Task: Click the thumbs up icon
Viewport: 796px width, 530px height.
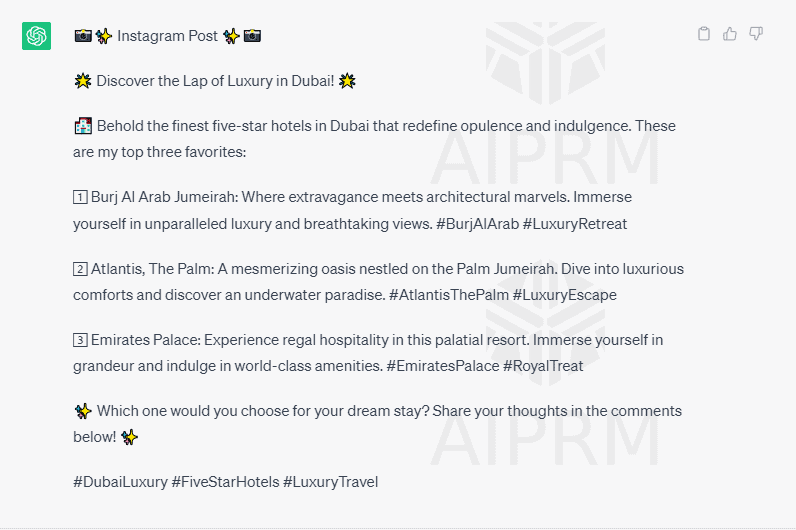Action: point(729,34)
